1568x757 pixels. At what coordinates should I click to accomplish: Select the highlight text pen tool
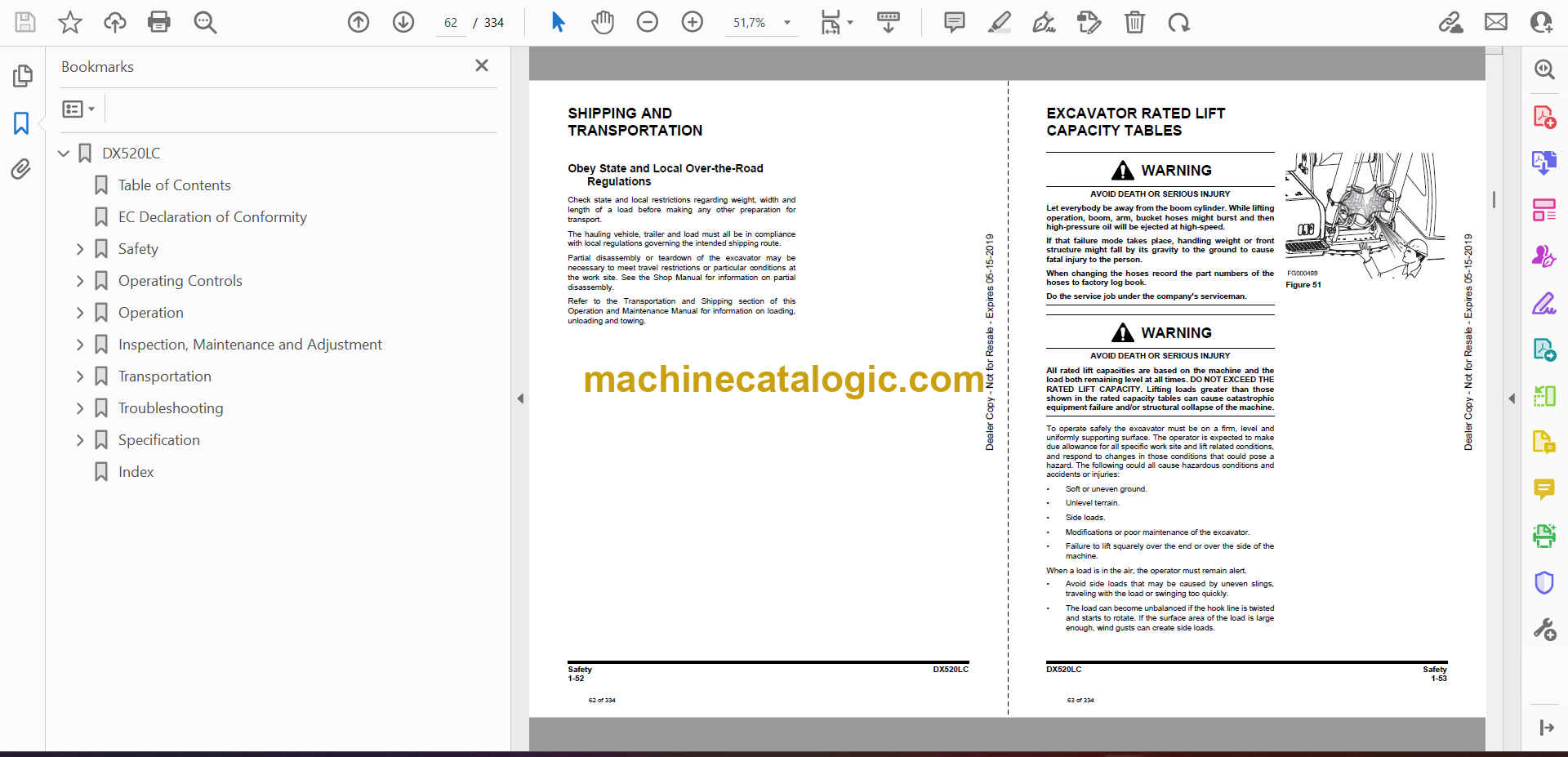[999, 22]
